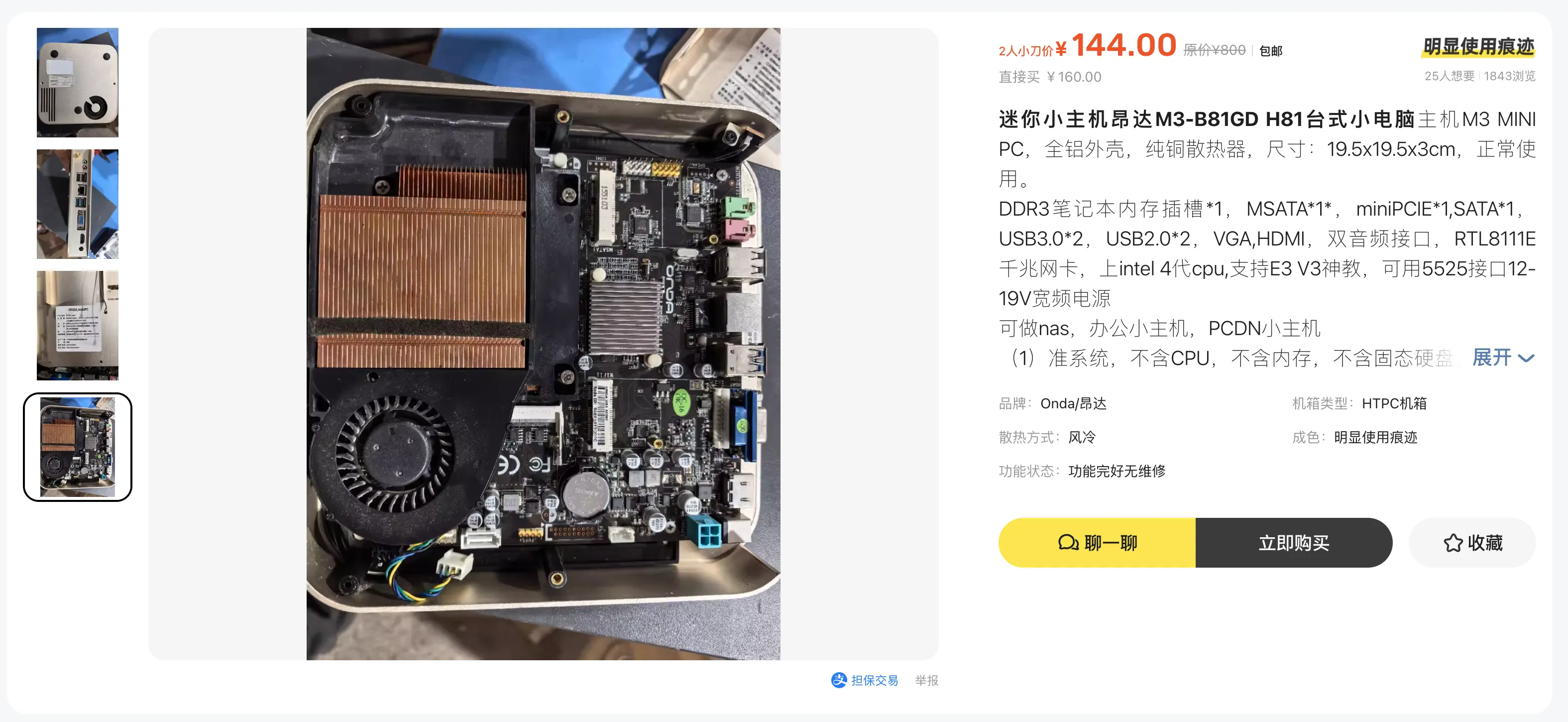1568x722 pixels.
Task: Click the chat bubble icon on 聊一聊
Action: (x=1068, y=542)
